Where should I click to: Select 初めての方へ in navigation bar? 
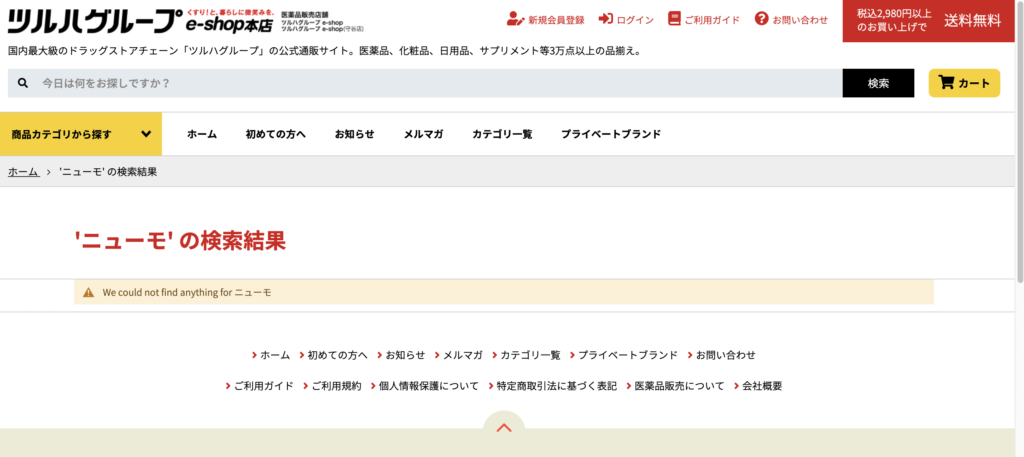[x=276, y=134]
